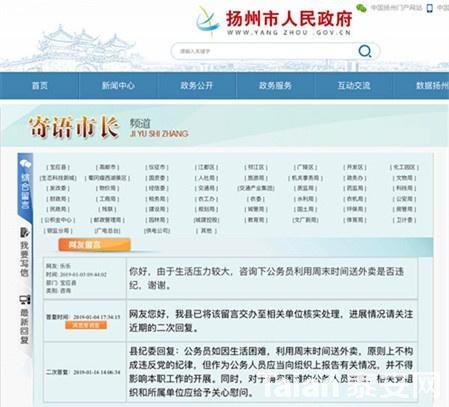This screenshot has width=449, height=407.
Task: Click the 环保局 department link
Action: pos(355,209)
